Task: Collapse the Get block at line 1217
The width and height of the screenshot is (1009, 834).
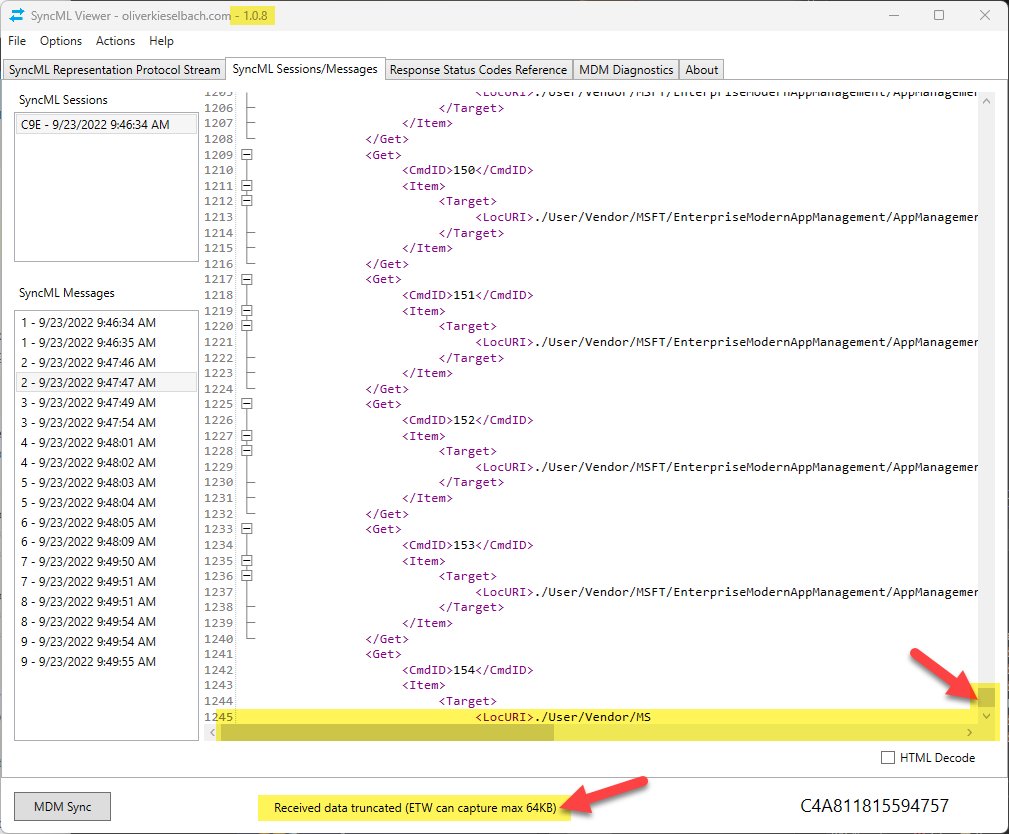Action: 247,279
